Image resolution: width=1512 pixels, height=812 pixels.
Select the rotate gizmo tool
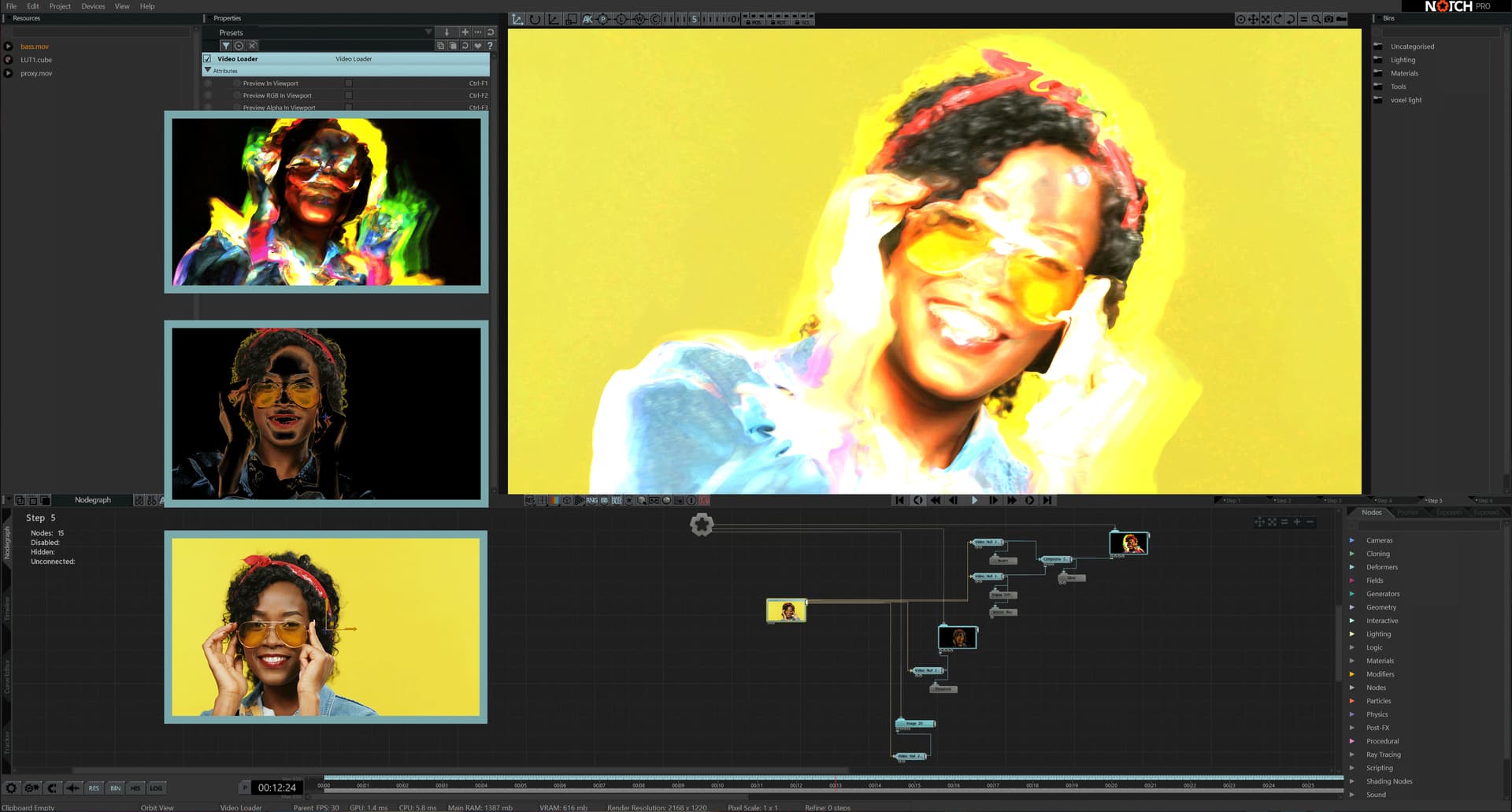tap(535, 19)
